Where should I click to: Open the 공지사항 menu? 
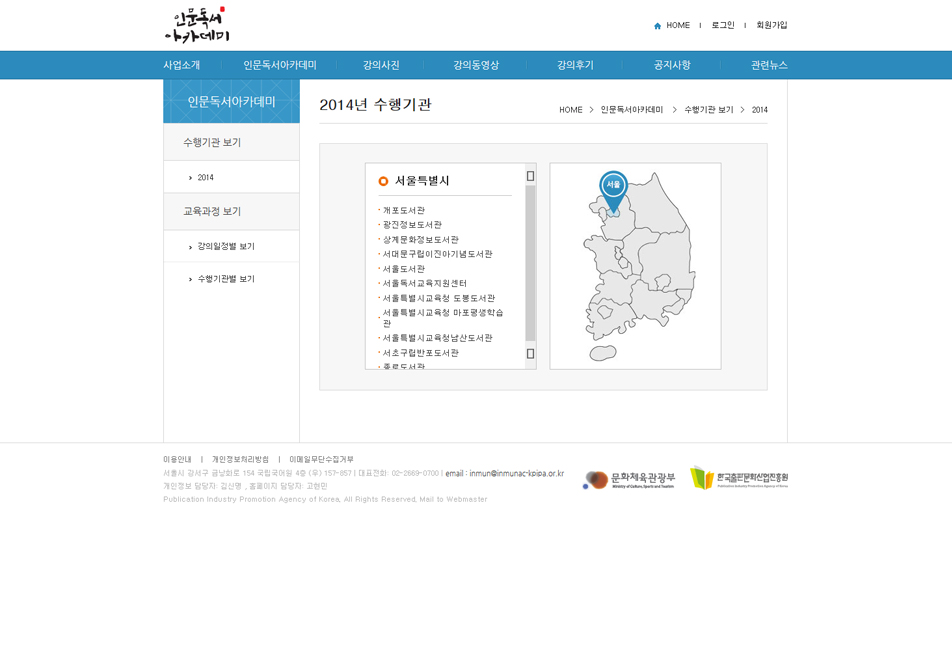(672, 65)
